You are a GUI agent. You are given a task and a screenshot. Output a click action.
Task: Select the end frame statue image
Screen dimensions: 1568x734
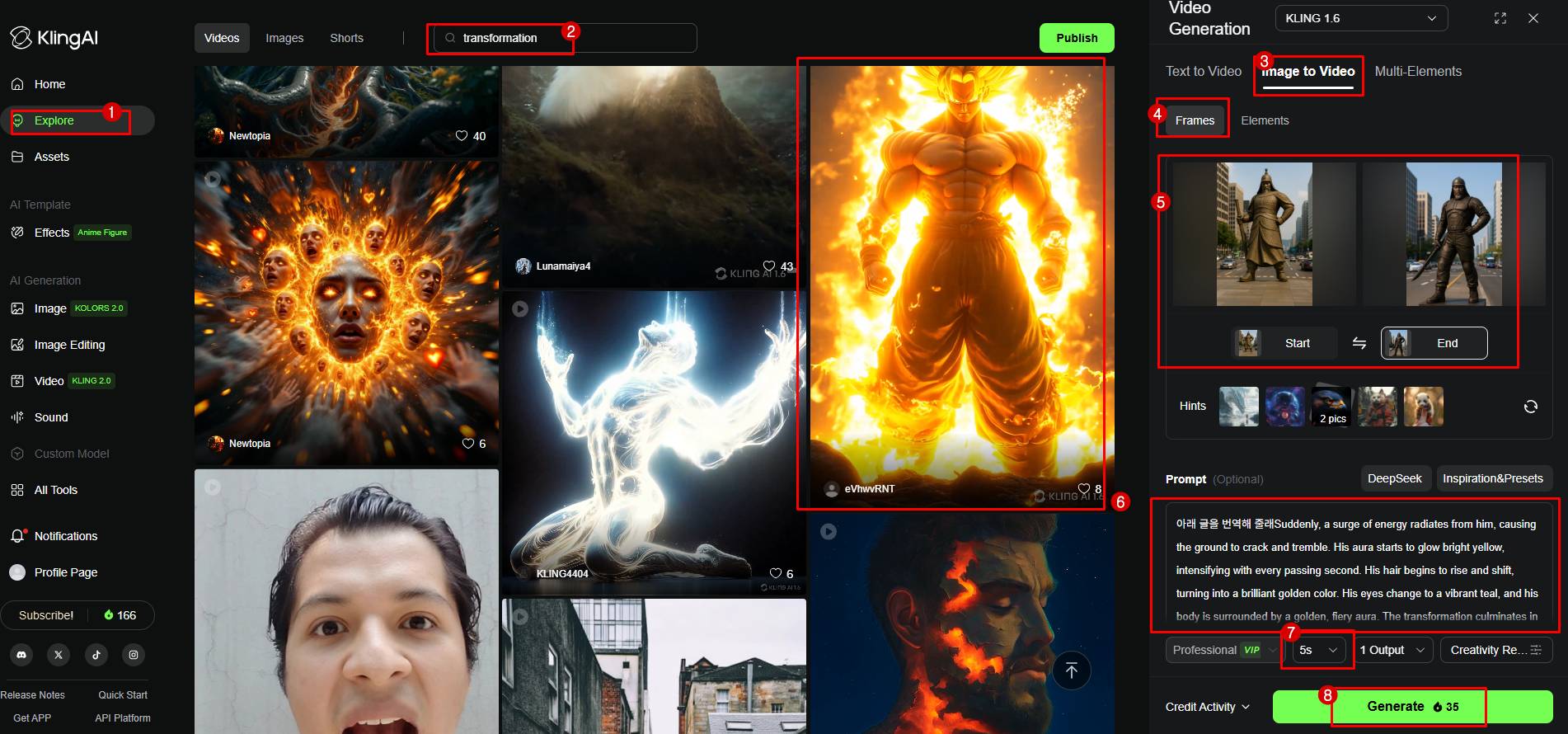[x=1454, y=234]
